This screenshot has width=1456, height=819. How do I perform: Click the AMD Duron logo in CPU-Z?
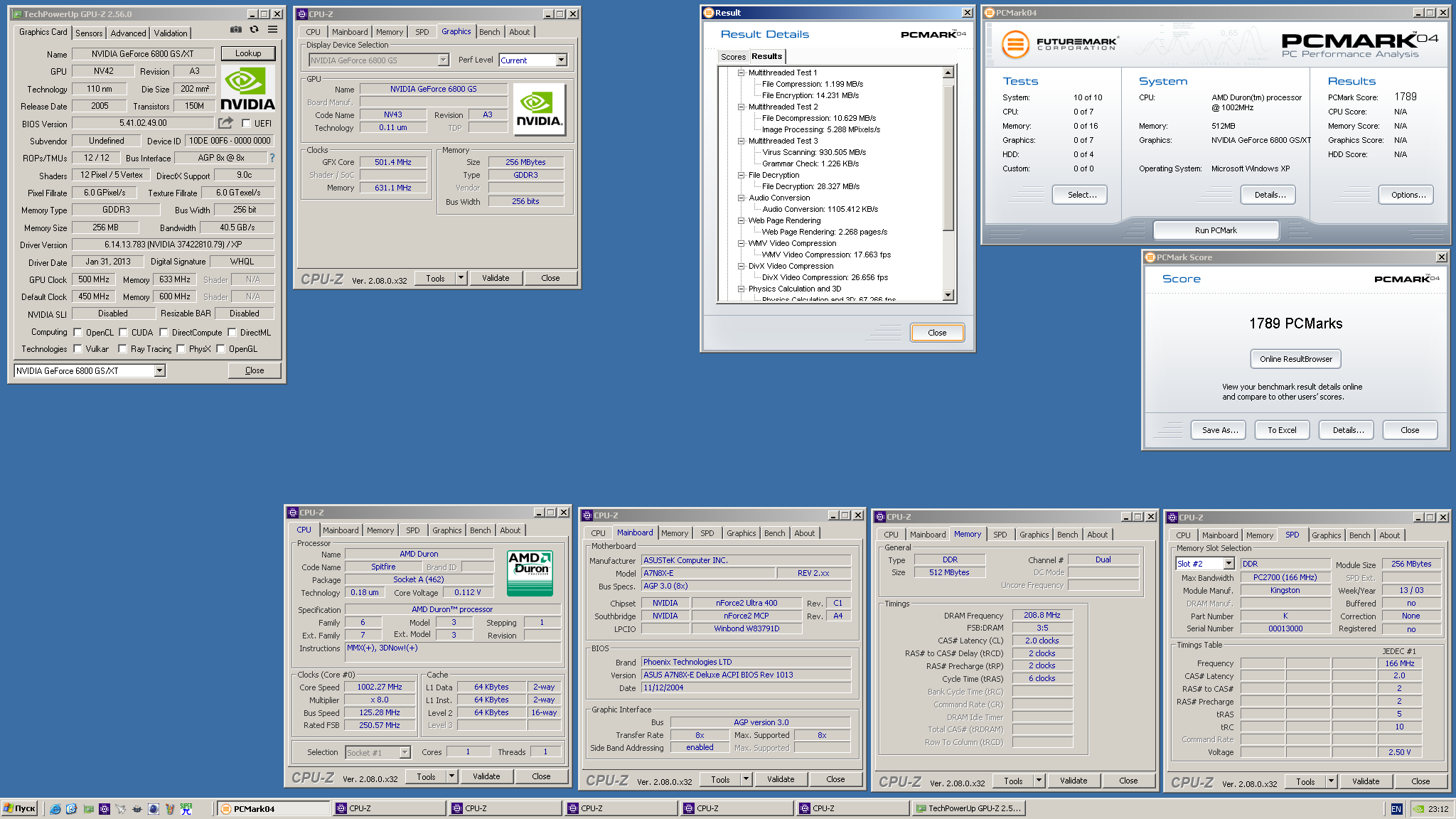pyautogui.click(x=530, y=572)
